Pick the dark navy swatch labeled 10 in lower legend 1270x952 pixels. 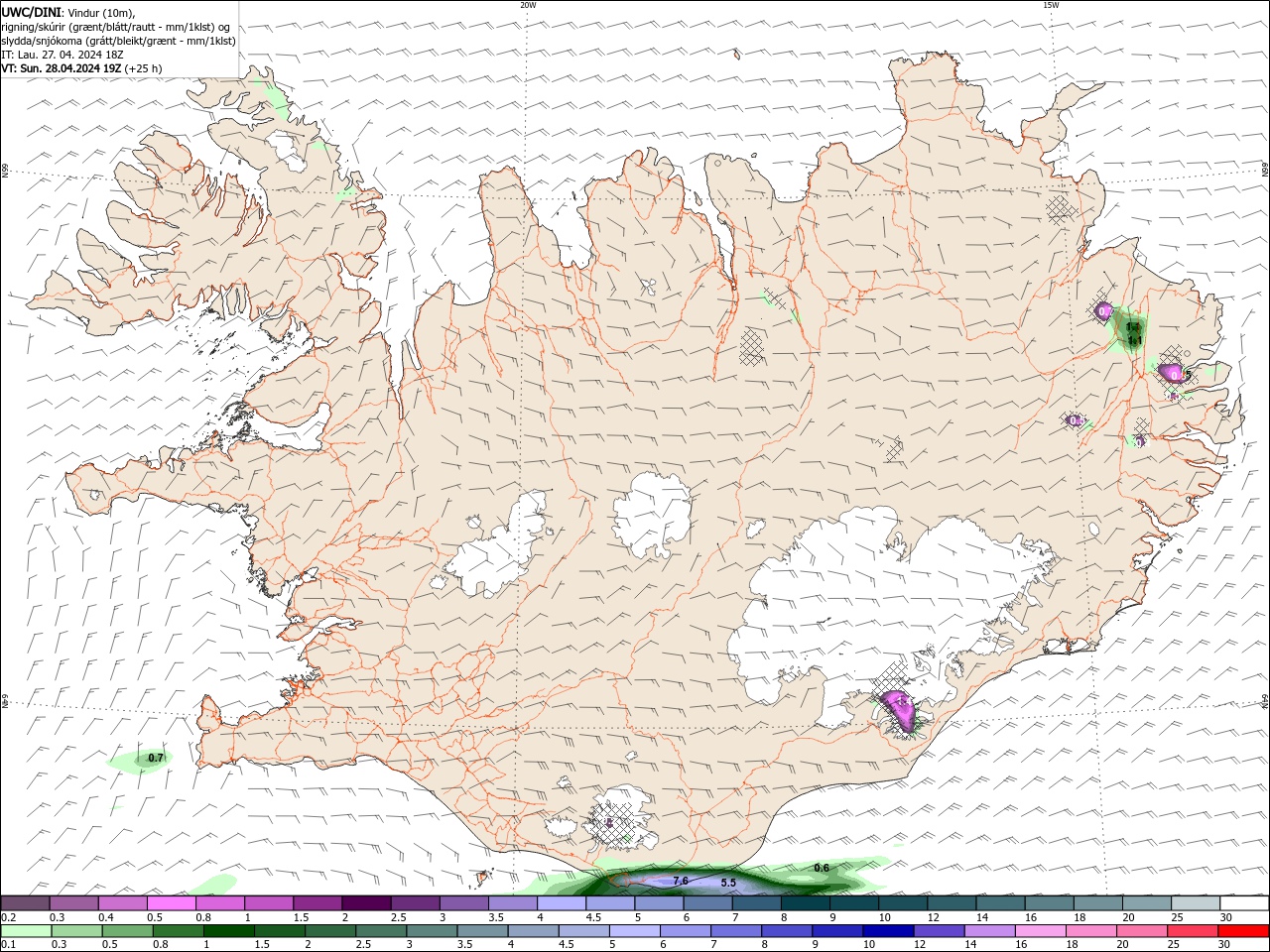click(886, 930)
